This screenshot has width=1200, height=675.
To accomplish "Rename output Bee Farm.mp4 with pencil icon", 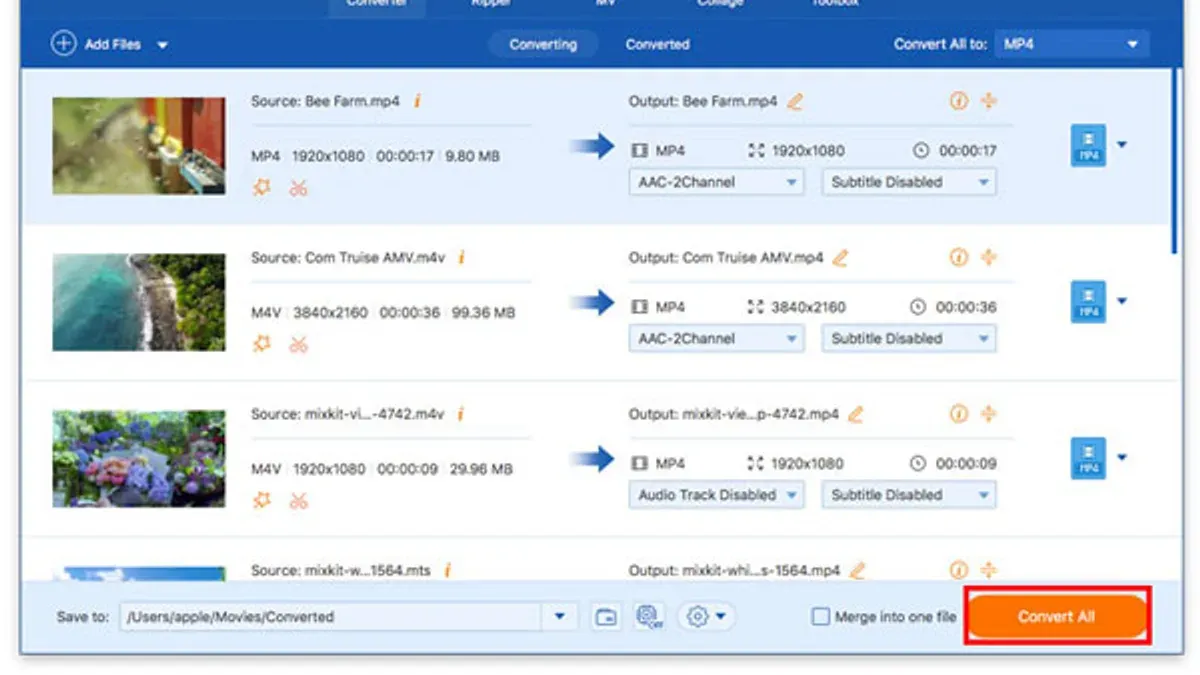I will 795,101.
